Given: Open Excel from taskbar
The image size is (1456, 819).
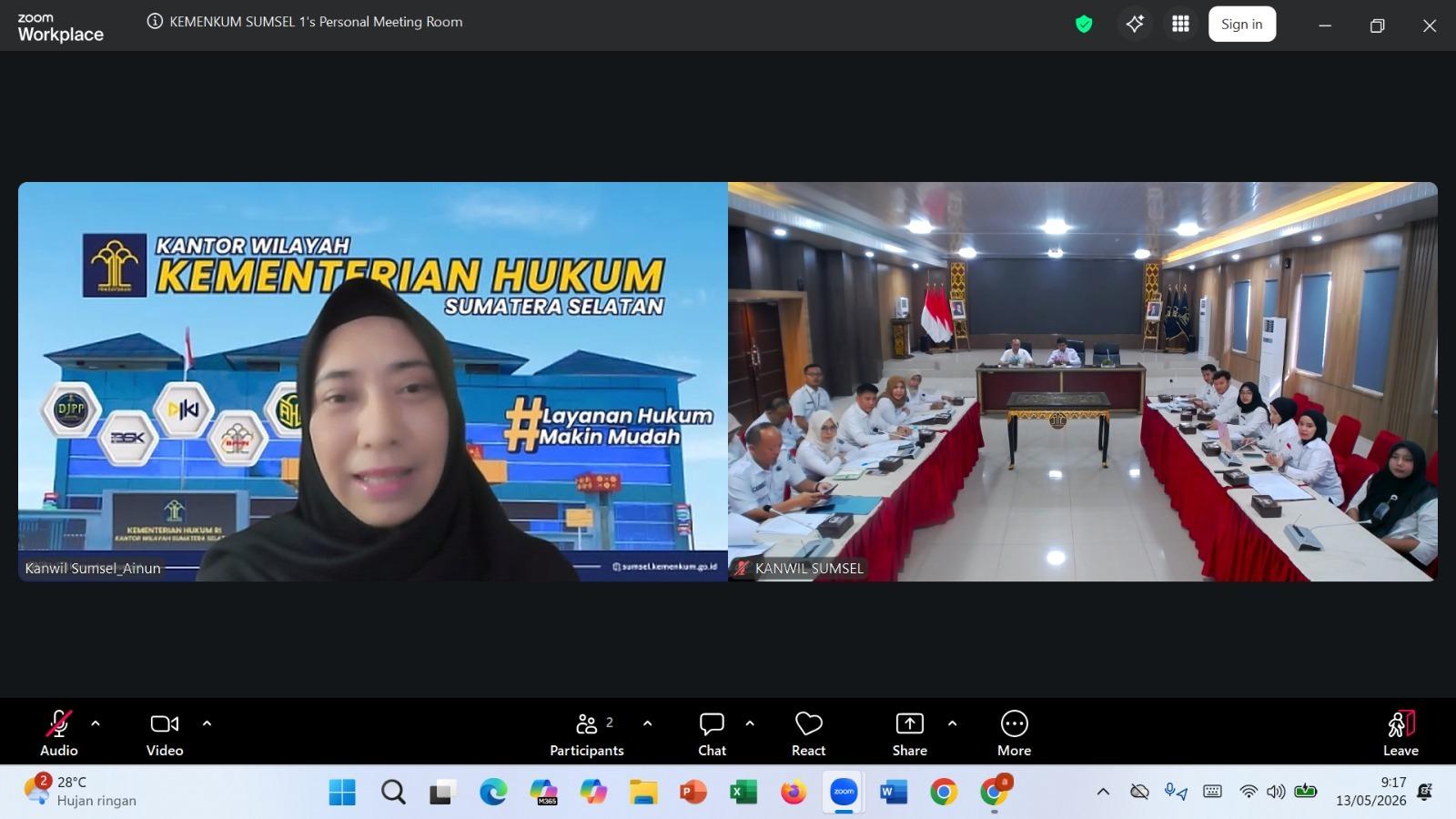Looking at the screenshot, I should click(743, 793).
